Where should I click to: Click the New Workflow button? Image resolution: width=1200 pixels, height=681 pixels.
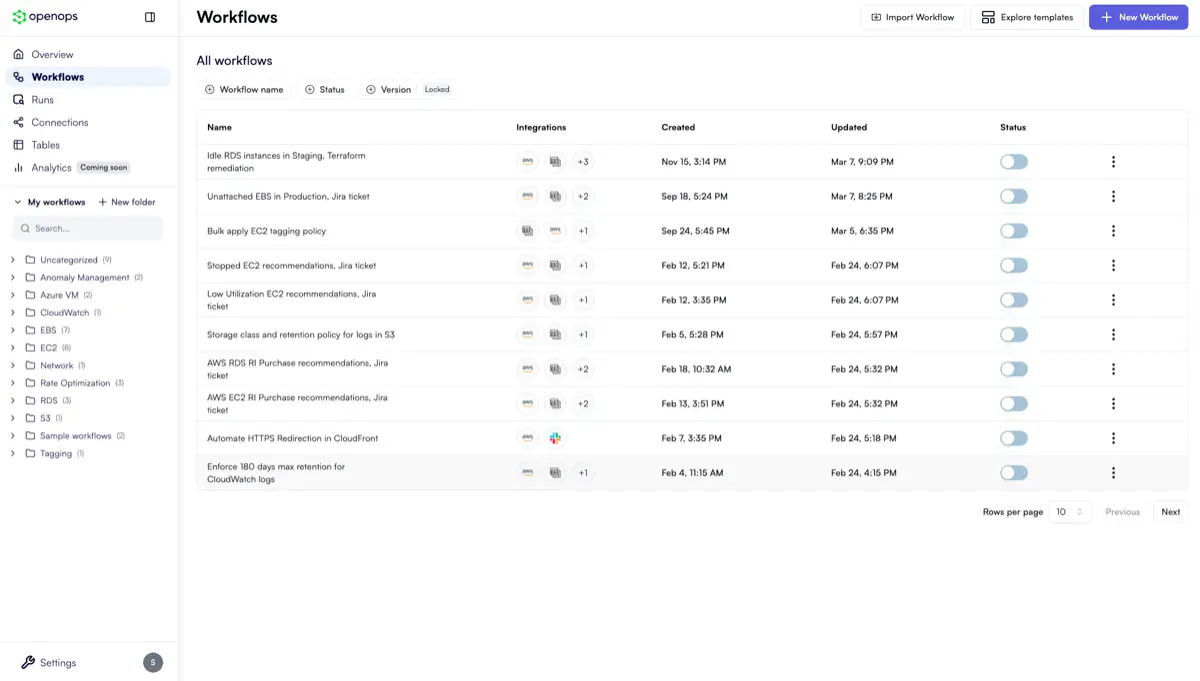click(1138, 16)
